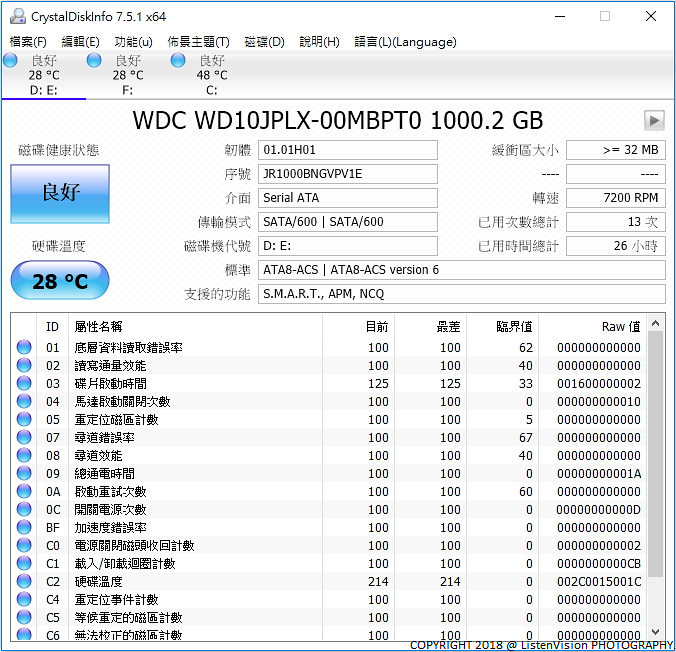Click the 28 °C temperature button
The height and width of the screenshot is (652, 676).
point(60,280)
